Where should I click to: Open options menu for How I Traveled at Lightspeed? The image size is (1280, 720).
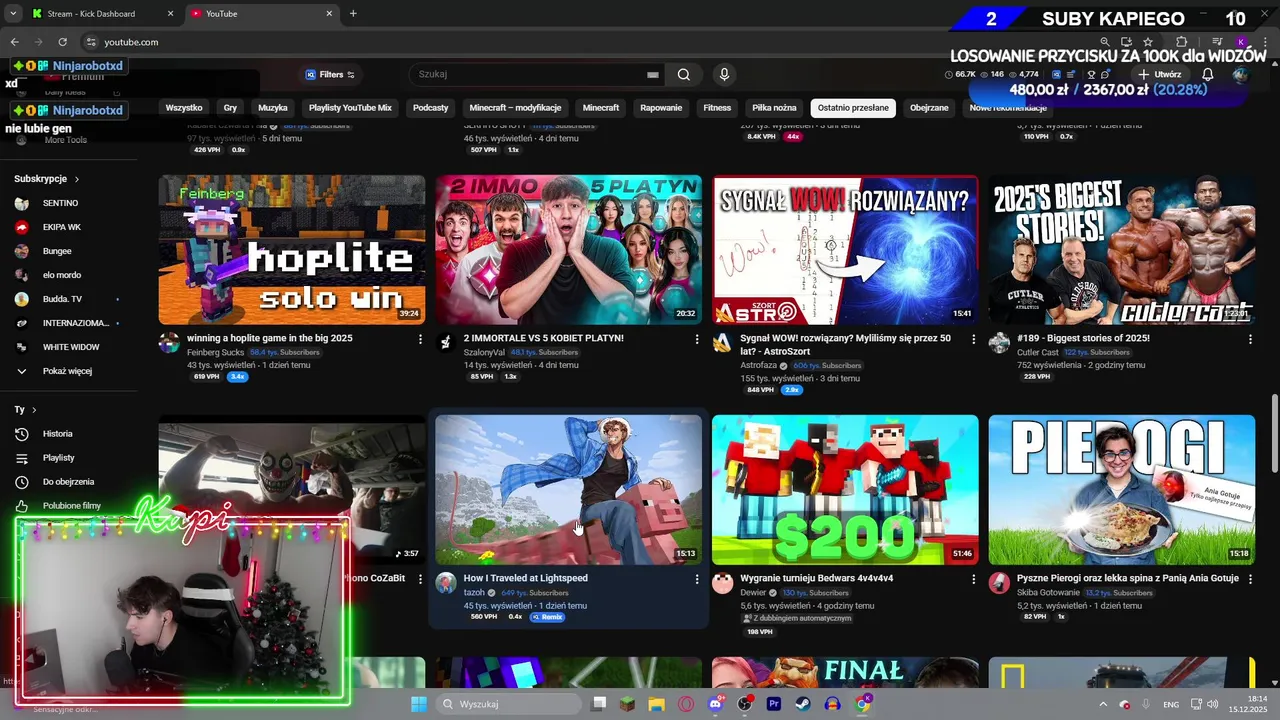coord(697,579)
